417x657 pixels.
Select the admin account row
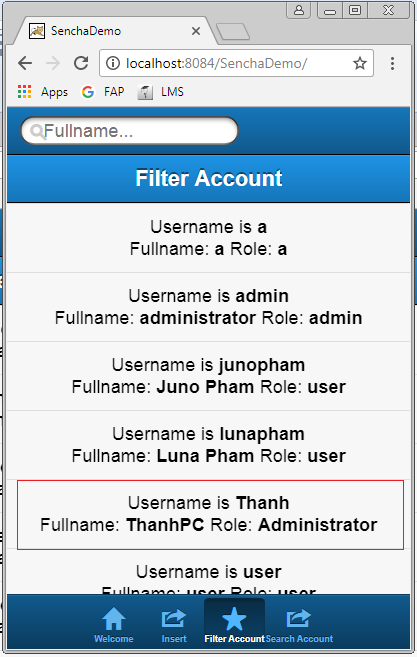click(x=209, y=307)
